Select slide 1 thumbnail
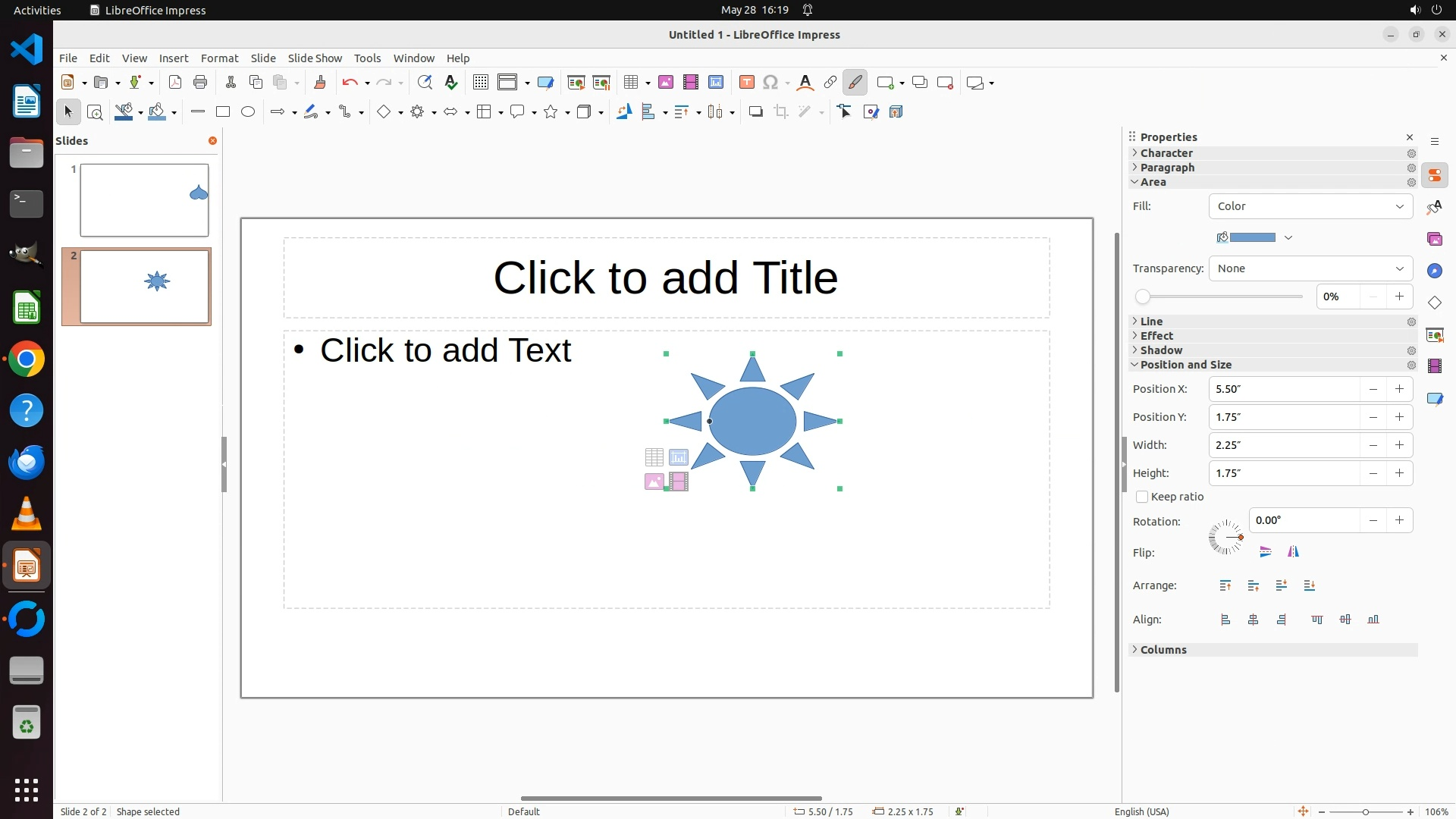This screenshot has width=1456, height=819. (x=144, y=200)
